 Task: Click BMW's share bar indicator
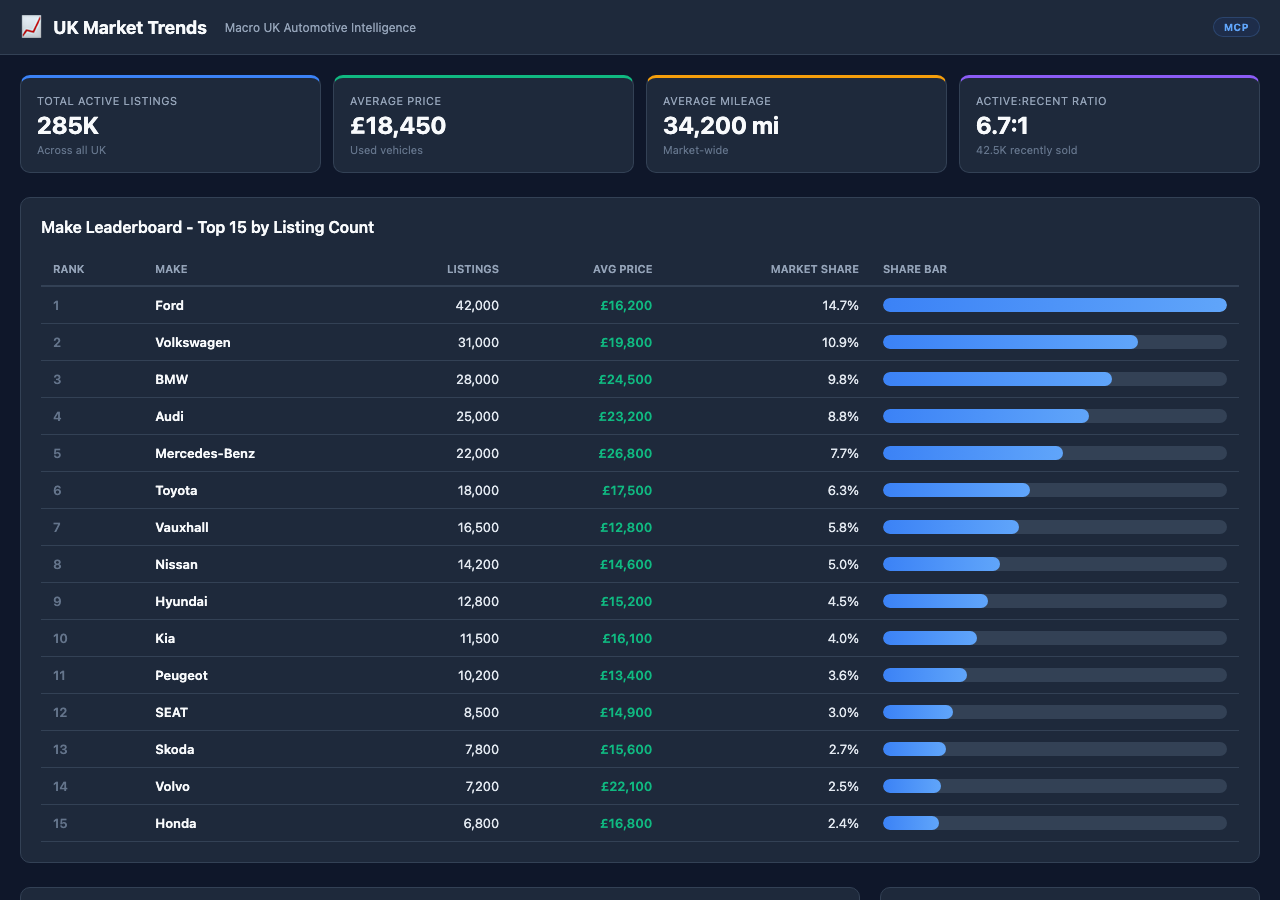tap(996, 379)
